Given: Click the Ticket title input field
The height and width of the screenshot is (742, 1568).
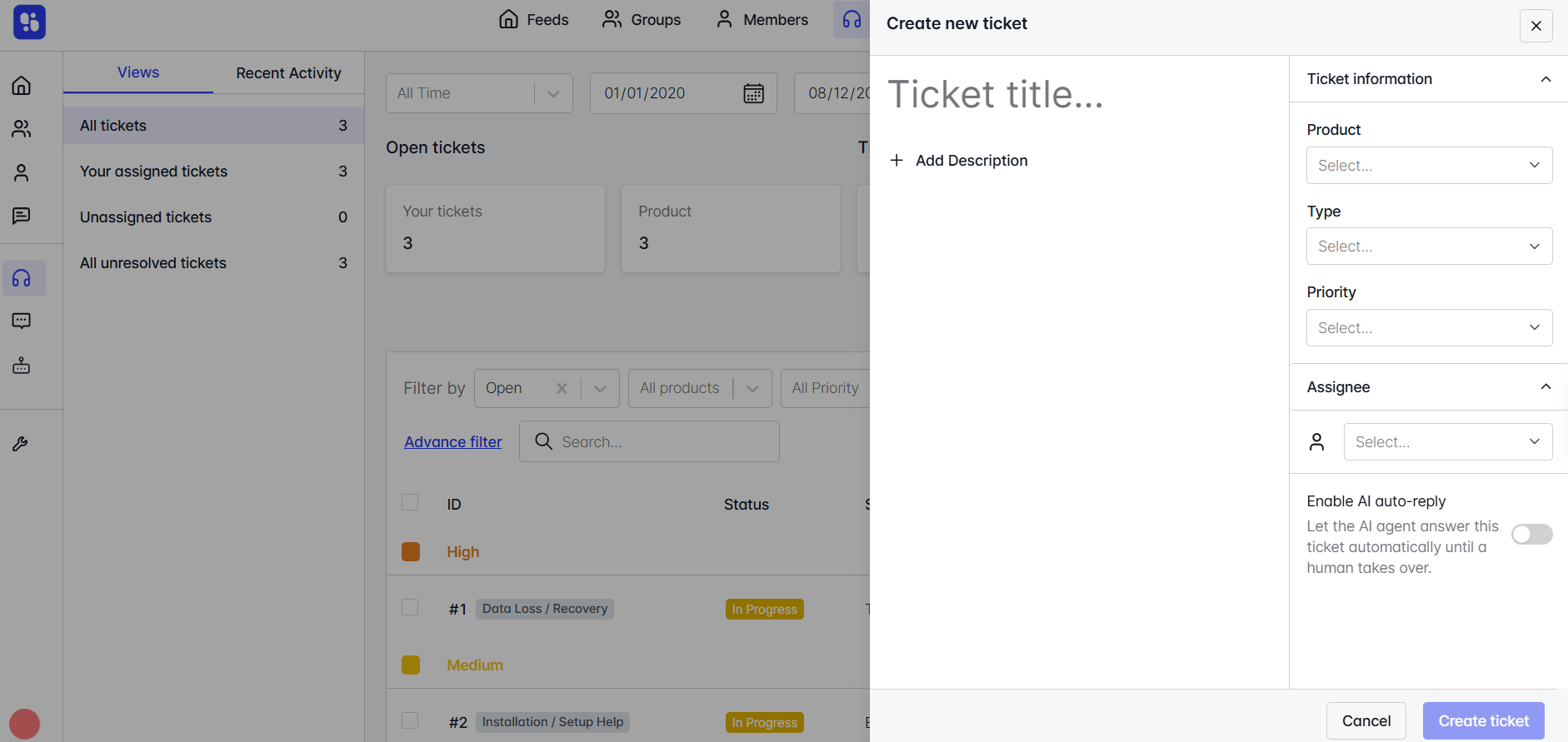Looking at the screenshot, I should click(x=1080, y=94).
